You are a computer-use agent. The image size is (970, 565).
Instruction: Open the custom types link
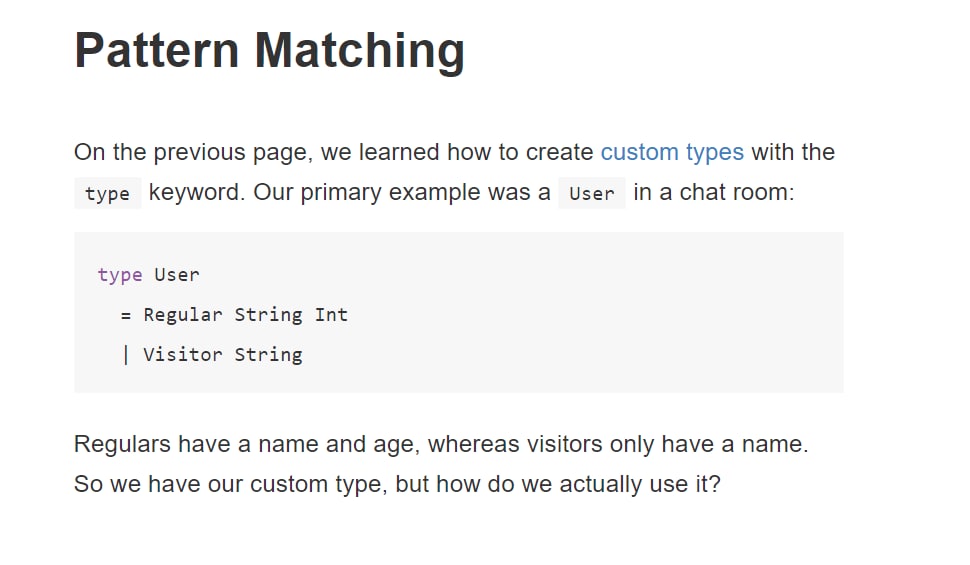[x=672, y=153]
